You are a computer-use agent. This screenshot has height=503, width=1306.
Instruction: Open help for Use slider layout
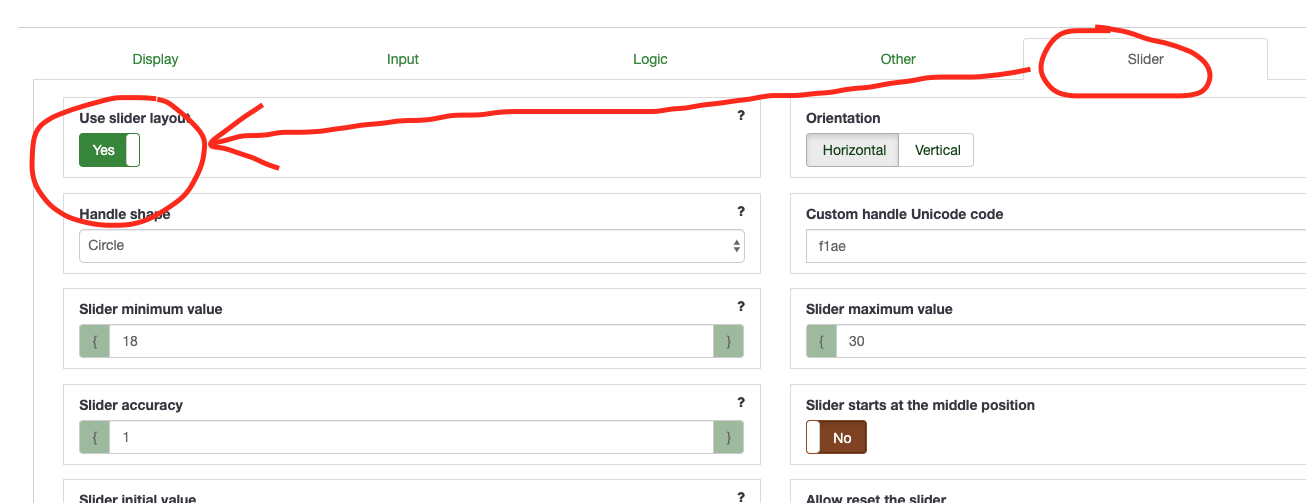(x=741, y=116)
